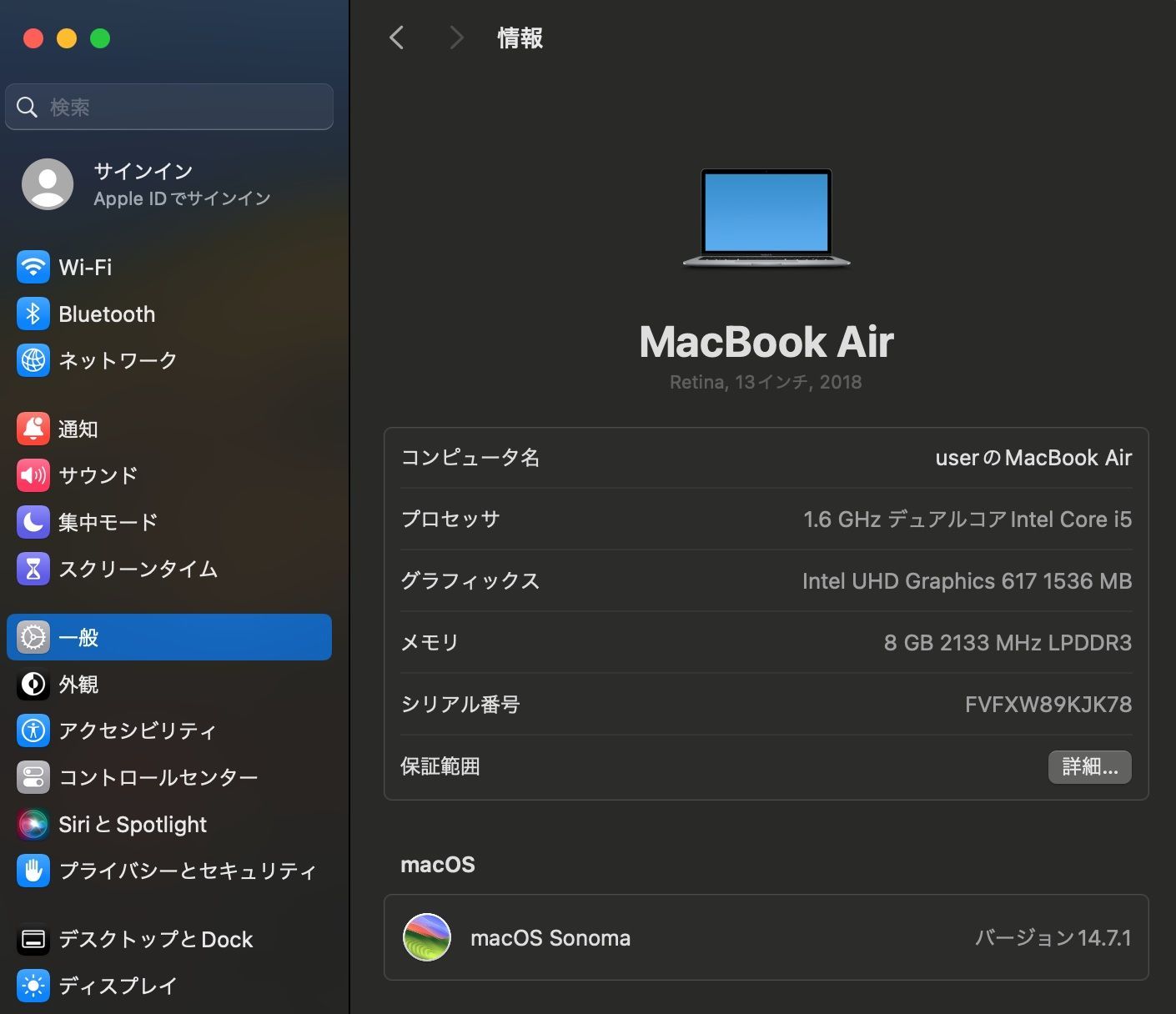
Task: Click the 通知 bell icon
Action: (x=33, y=429)
